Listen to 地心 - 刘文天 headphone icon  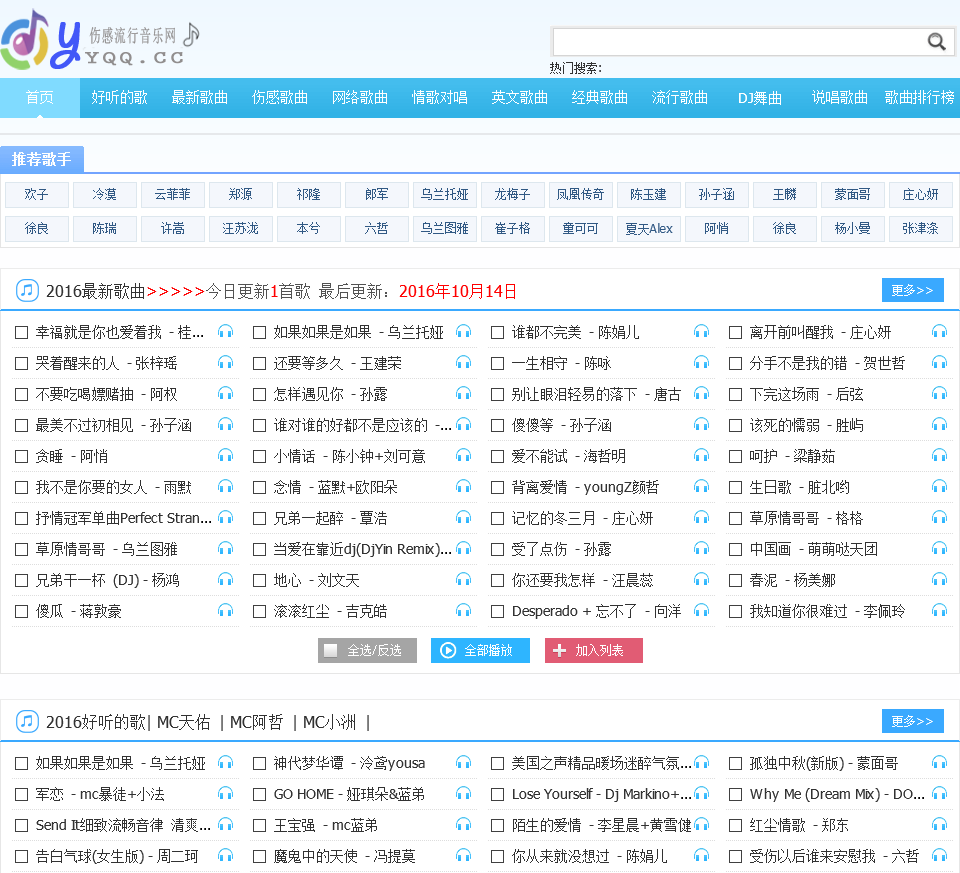(463, 580)
